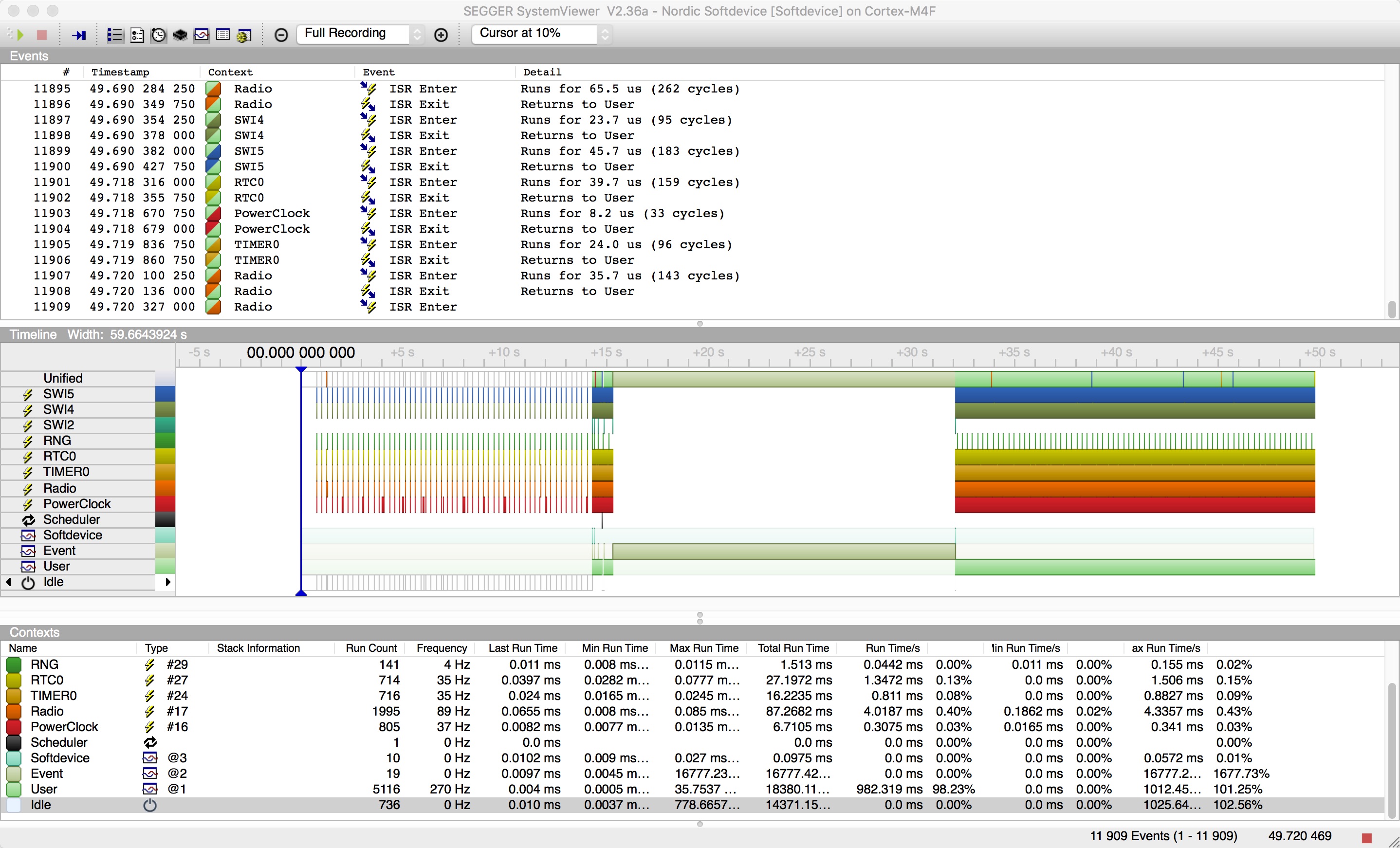
Task: Sort contexts by Frequency column header
Action: point(442,648)
